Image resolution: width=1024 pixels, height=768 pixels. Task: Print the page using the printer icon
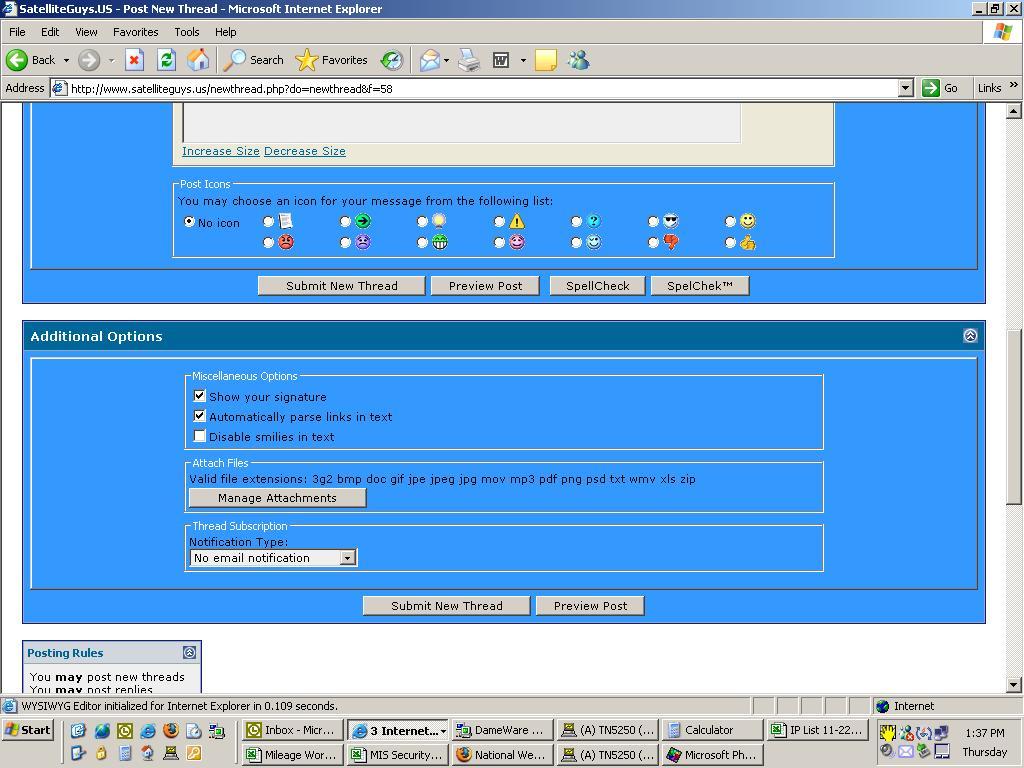469,60
